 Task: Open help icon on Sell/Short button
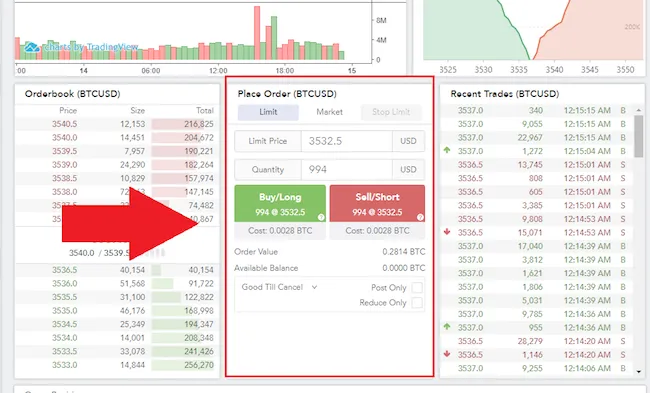pyautogui.click(x=420, y=217)
